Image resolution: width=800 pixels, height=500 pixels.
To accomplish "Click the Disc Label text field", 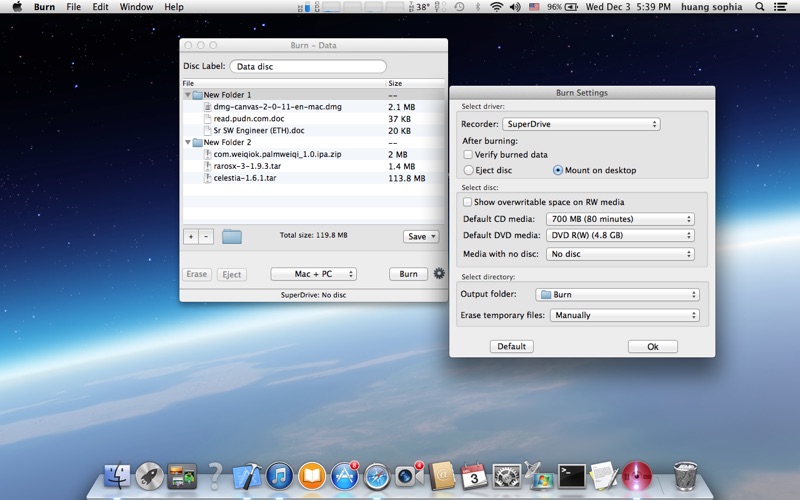I will click(308, 66).
